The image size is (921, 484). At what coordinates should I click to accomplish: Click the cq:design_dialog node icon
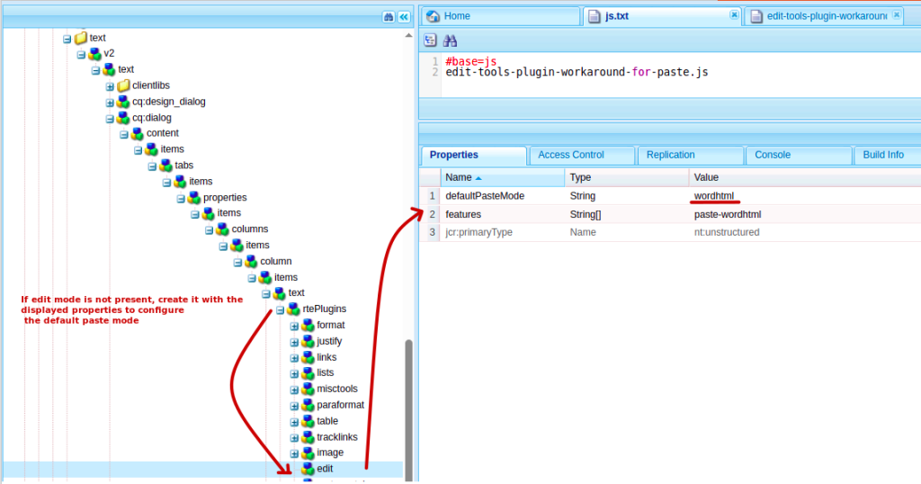[x=123, y=101]
